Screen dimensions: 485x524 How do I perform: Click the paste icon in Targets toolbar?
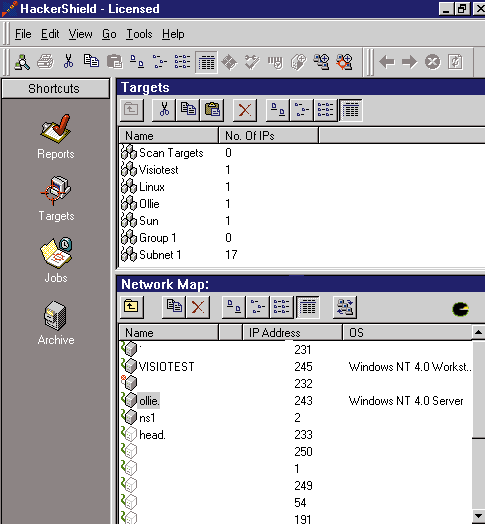coord(212,110)
